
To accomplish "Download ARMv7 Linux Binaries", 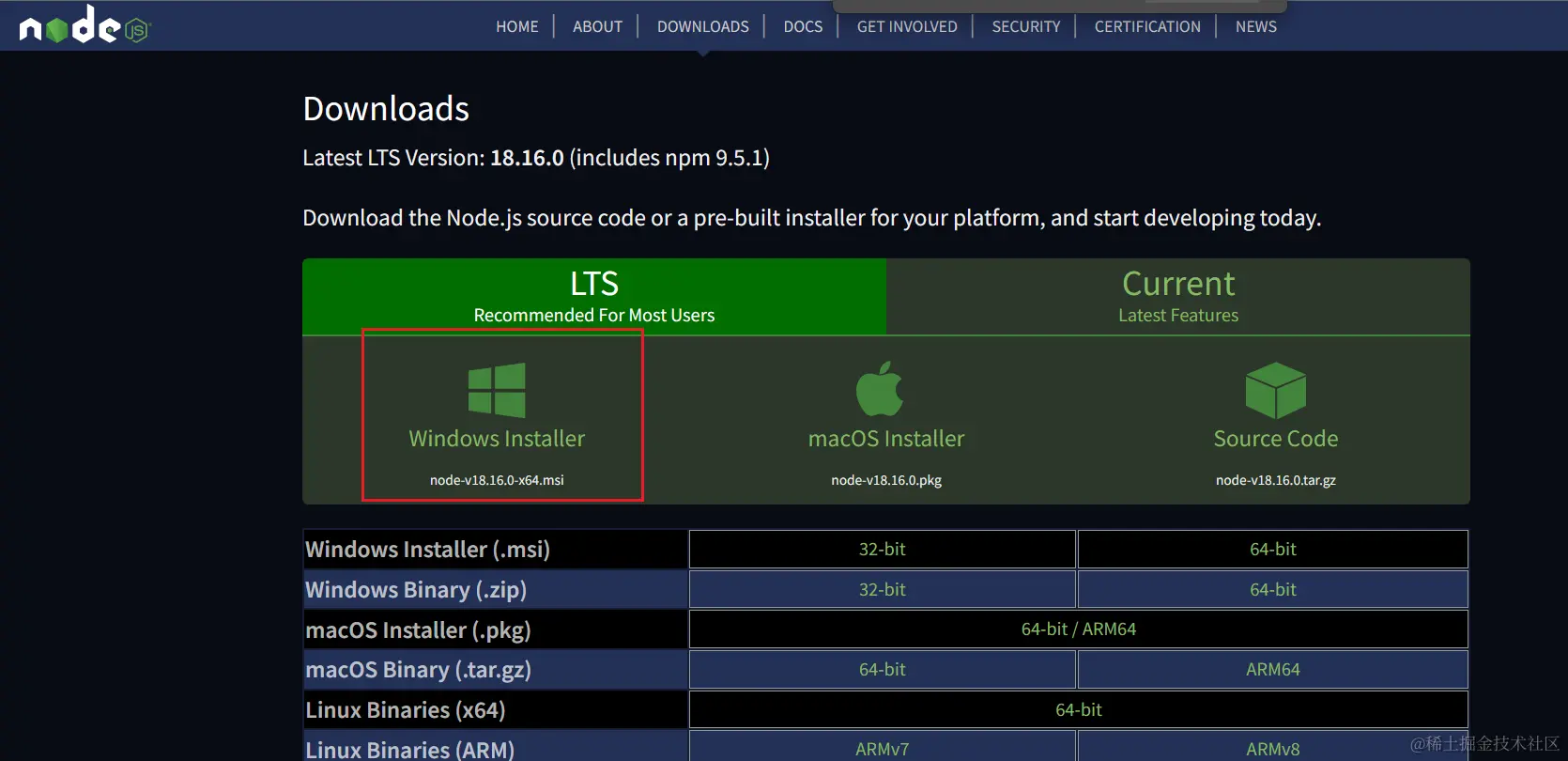I will pyautogui.click(x=883, y=748).
